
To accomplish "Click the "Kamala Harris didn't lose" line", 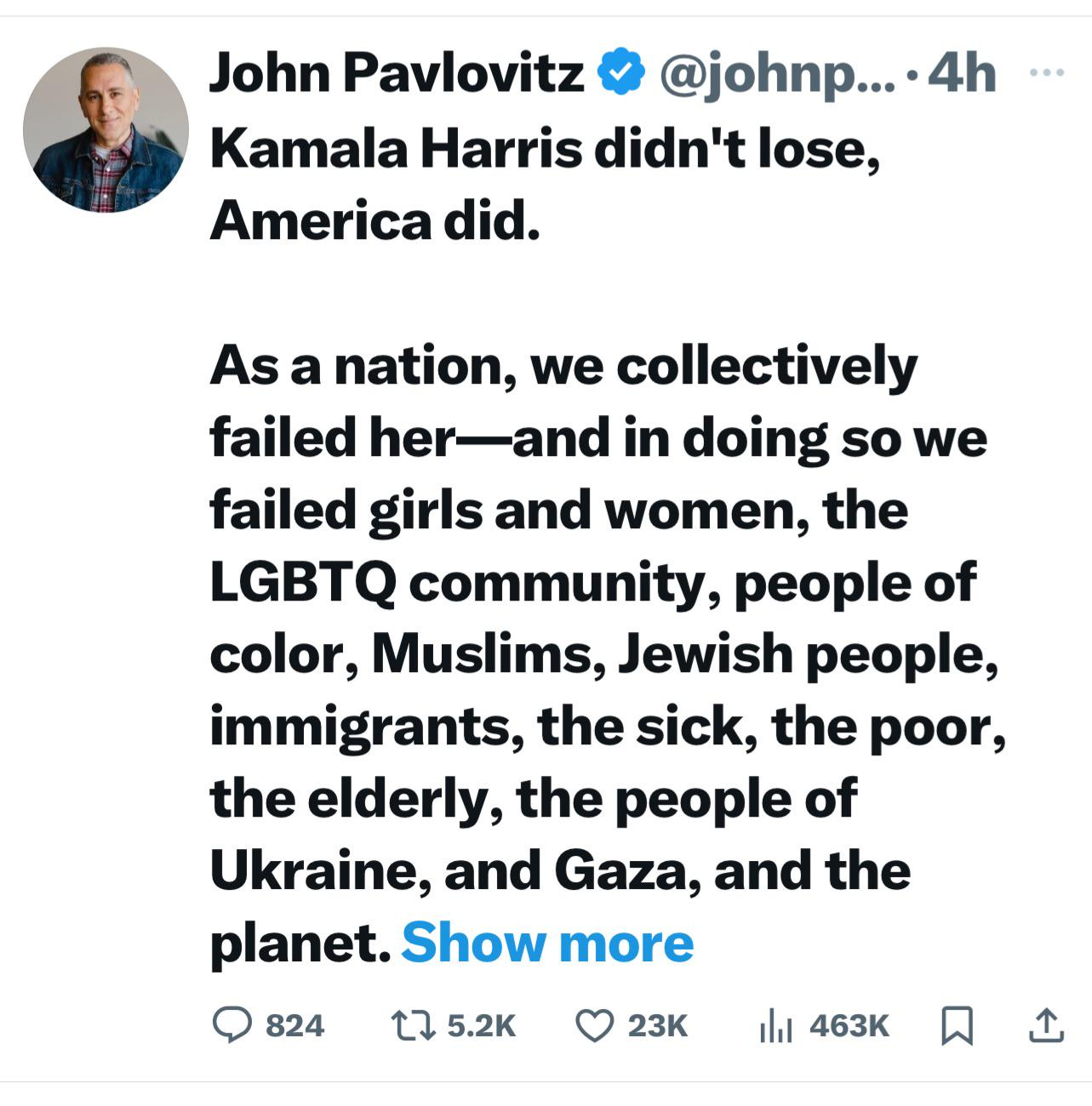I will point(545,149).
